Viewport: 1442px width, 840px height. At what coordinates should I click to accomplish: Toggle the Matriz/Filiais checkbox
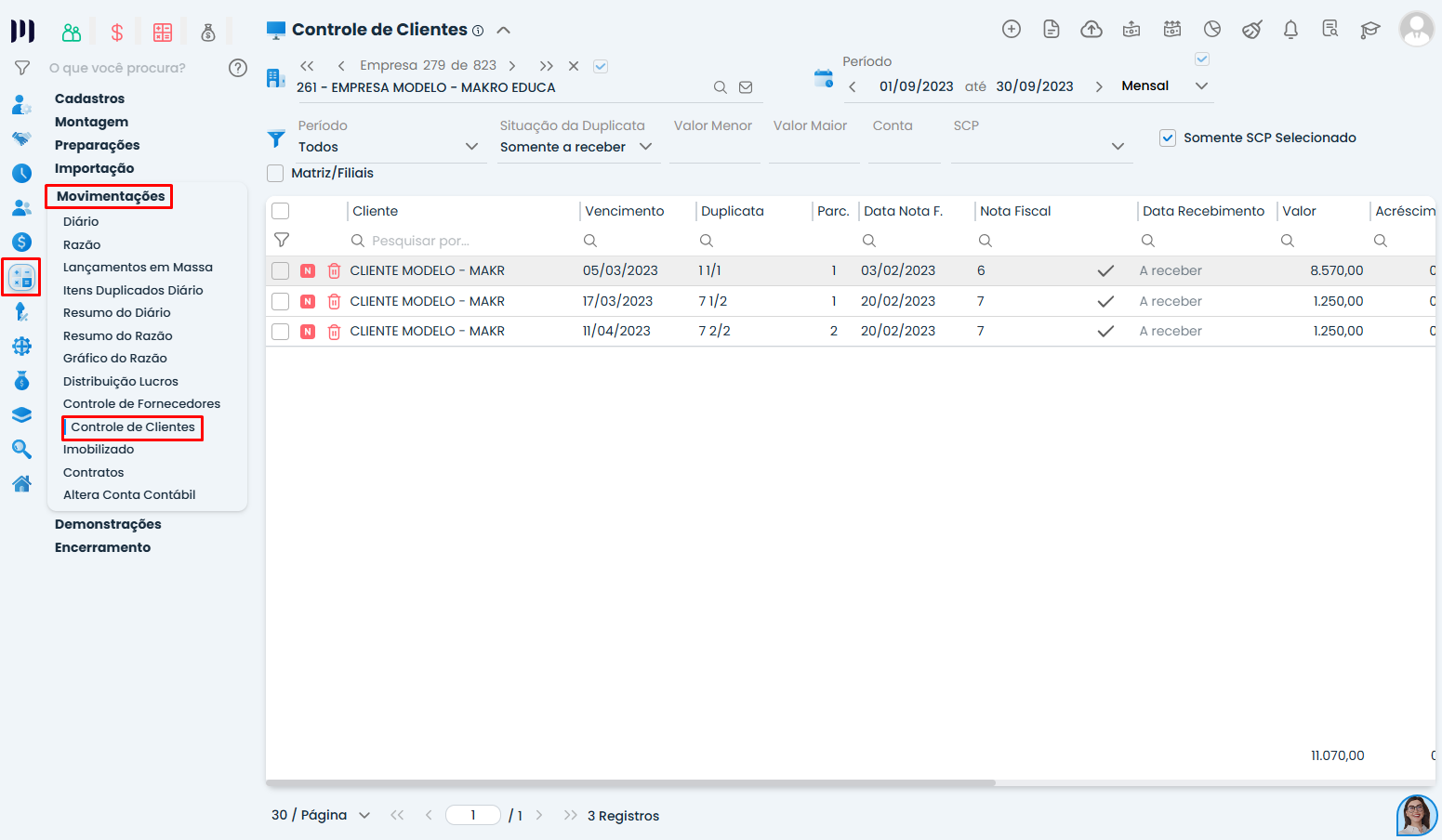pyautogui.click(x=276, y=174)
